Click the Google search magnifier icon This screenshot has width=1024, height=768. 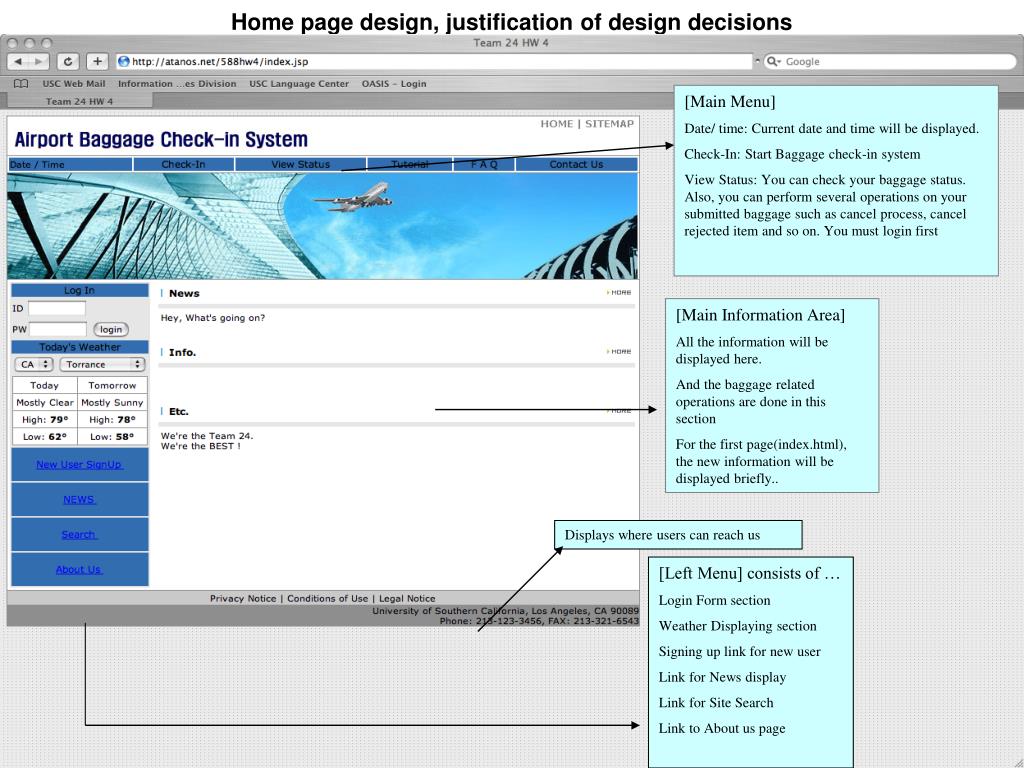click(x=773, y=61)
